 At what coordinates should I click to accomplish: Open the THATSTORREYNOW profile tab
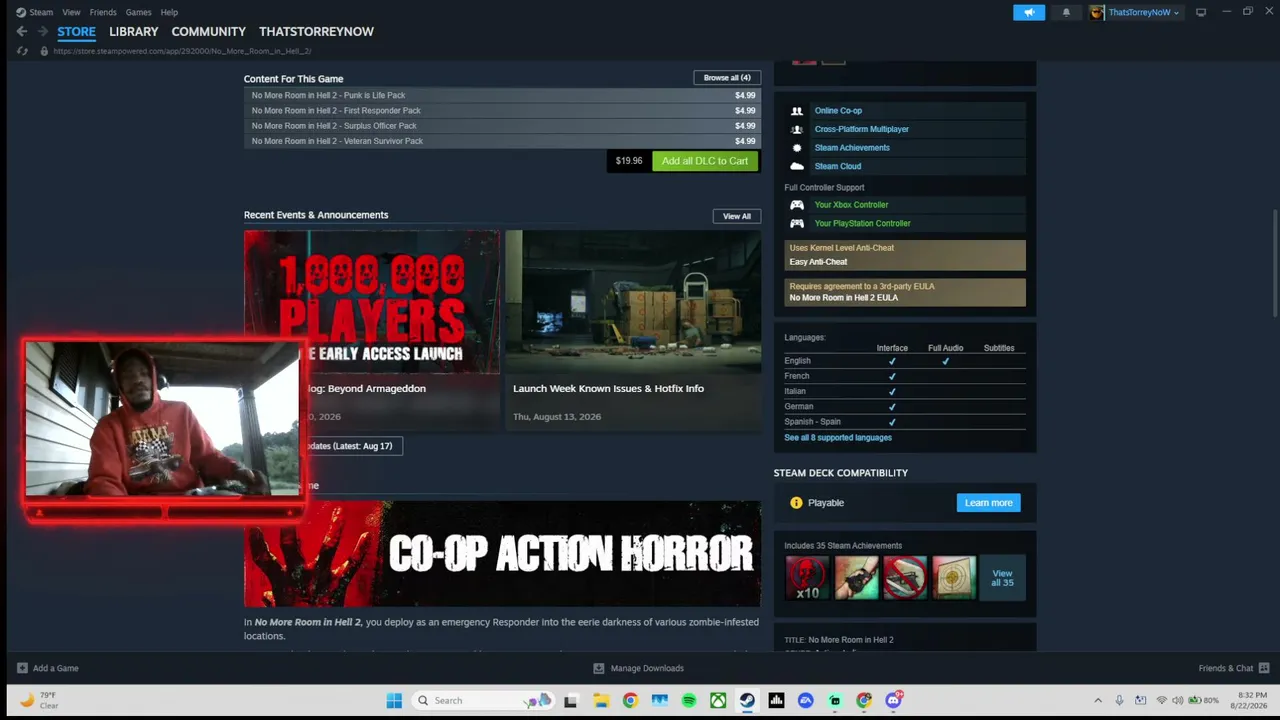click(316, 31)
